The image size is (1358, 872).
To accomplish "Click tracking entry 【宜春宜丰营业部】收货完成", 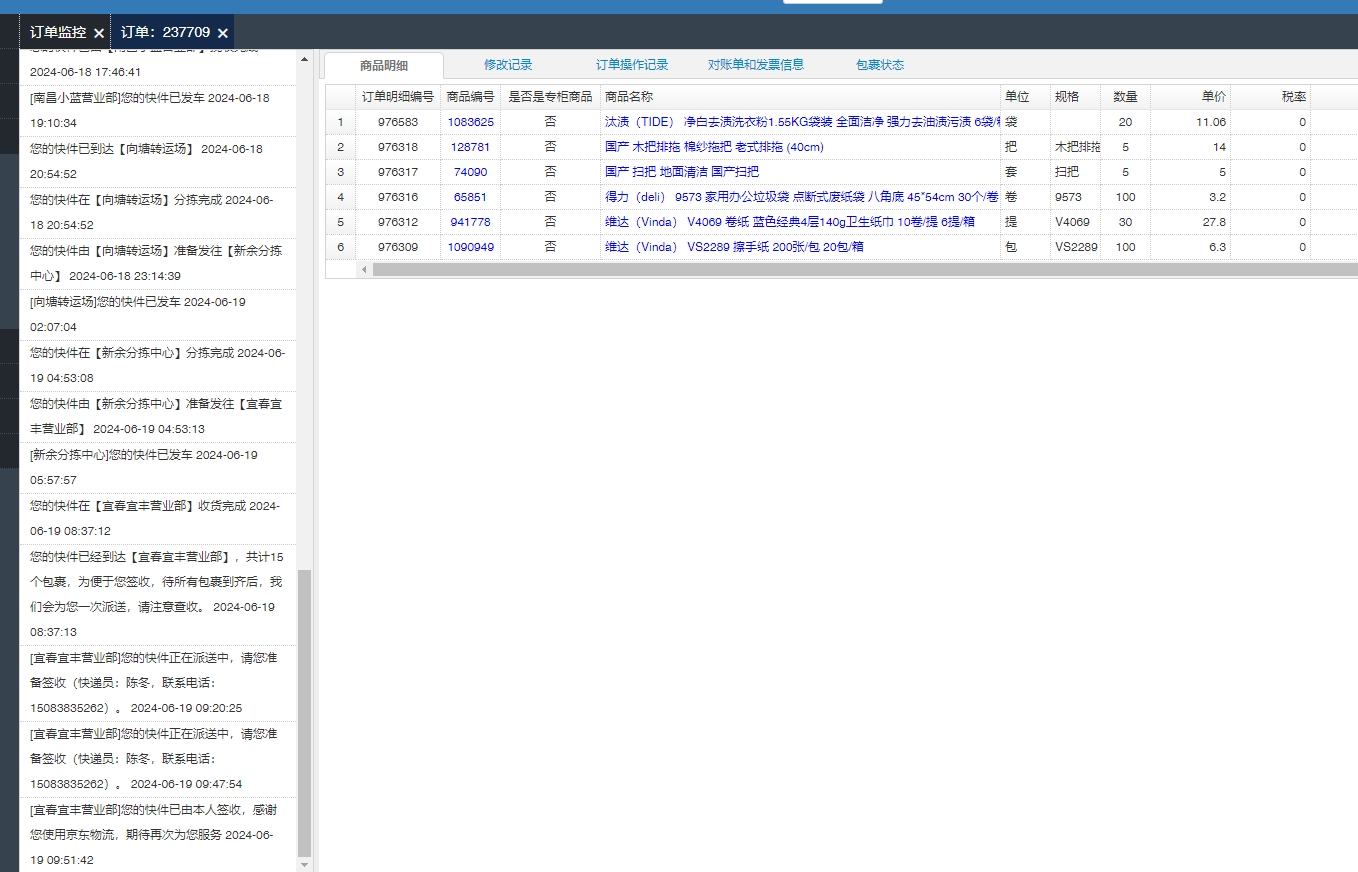I will 158,519.
